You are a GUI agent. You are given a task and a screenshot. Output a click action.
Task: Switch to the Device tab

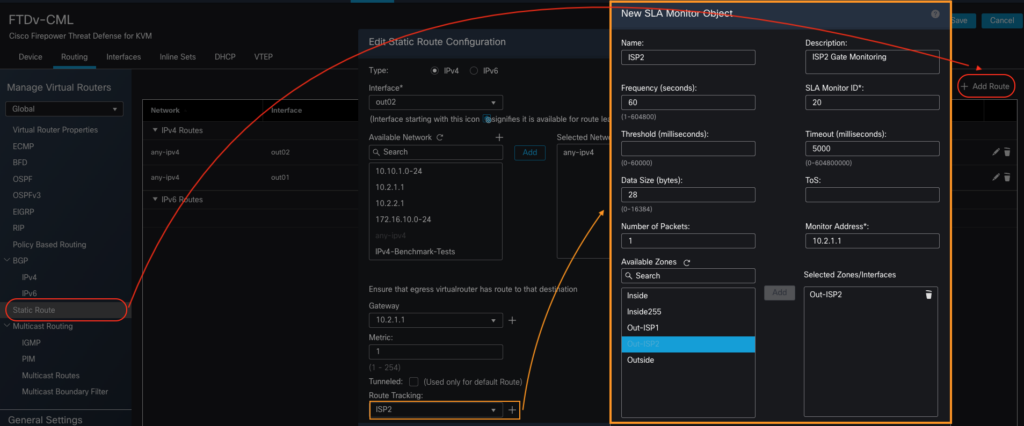pyautogui.click(x=30, y=57)
